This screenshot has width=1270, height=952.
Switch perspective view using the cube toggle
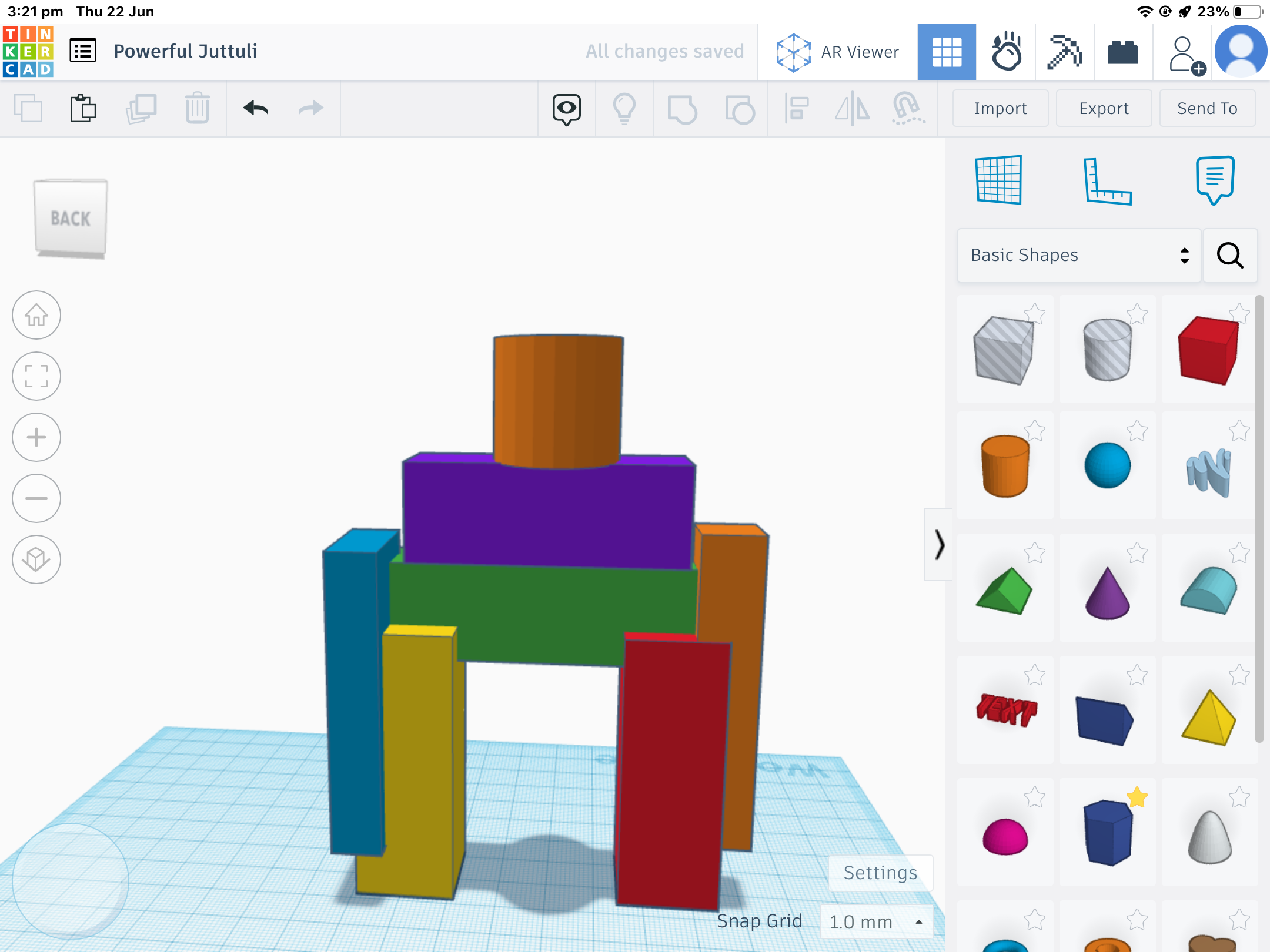tap(36, 559)
